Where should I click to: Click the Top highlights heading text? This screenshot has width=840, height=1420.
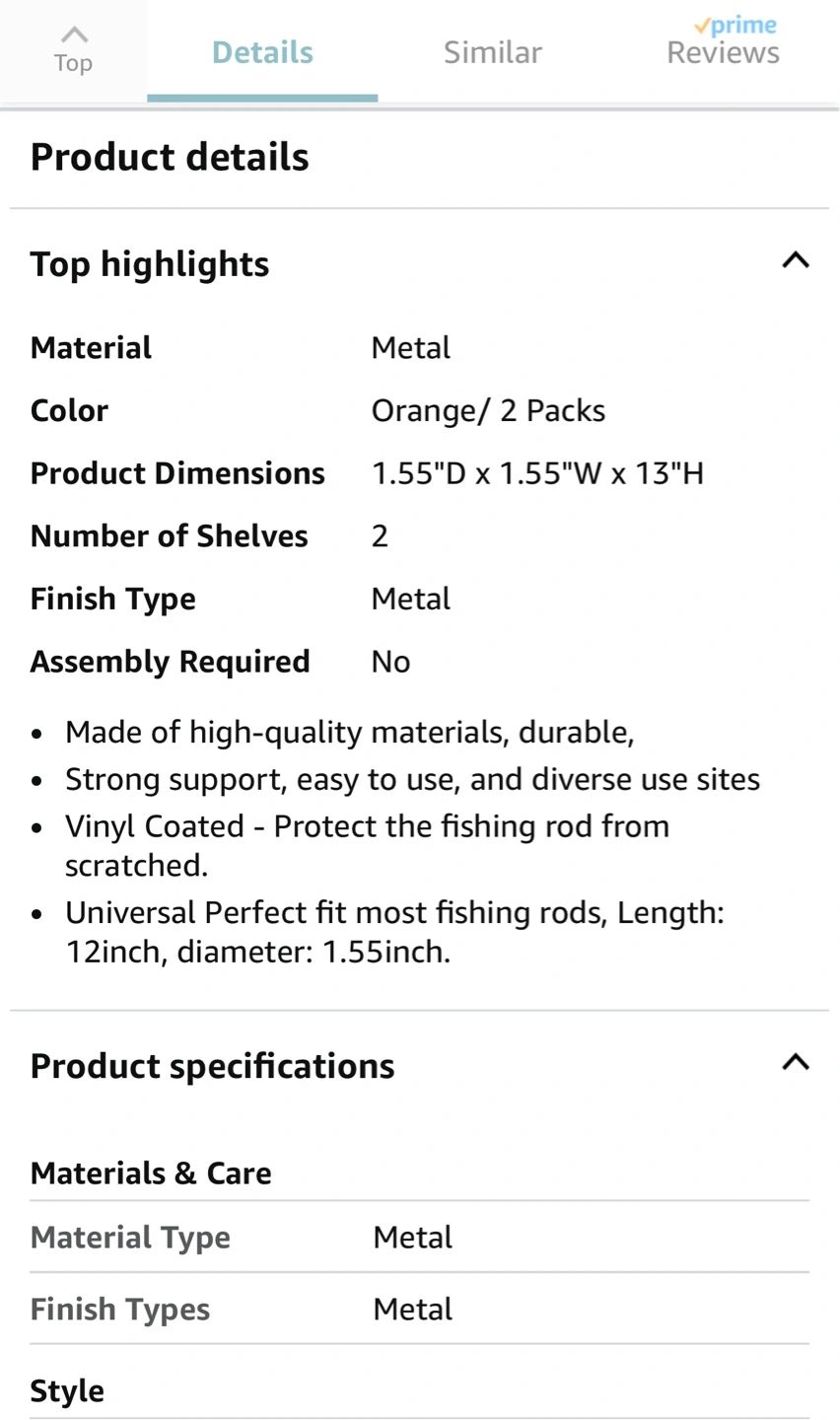(x=150, y=264)
